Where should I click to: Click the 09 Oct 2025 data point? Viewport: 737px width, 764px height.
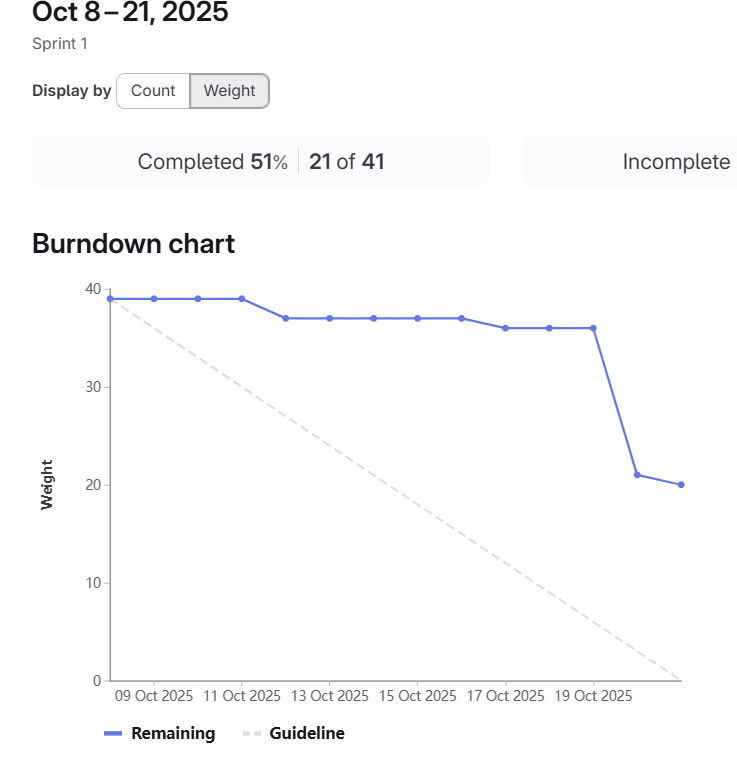154,299
